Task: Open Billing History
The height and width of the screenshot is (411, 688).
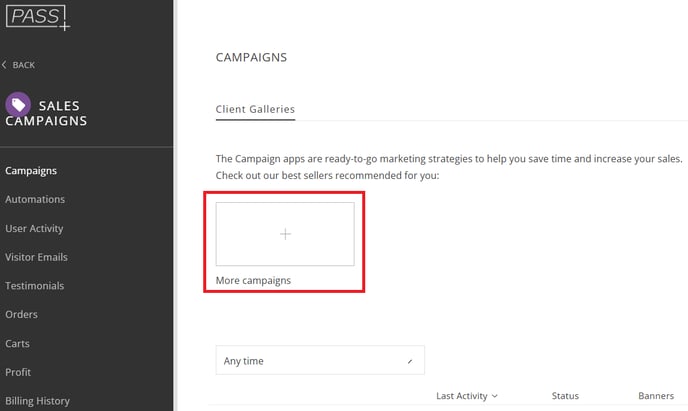Action: click(x=37, y=401)
